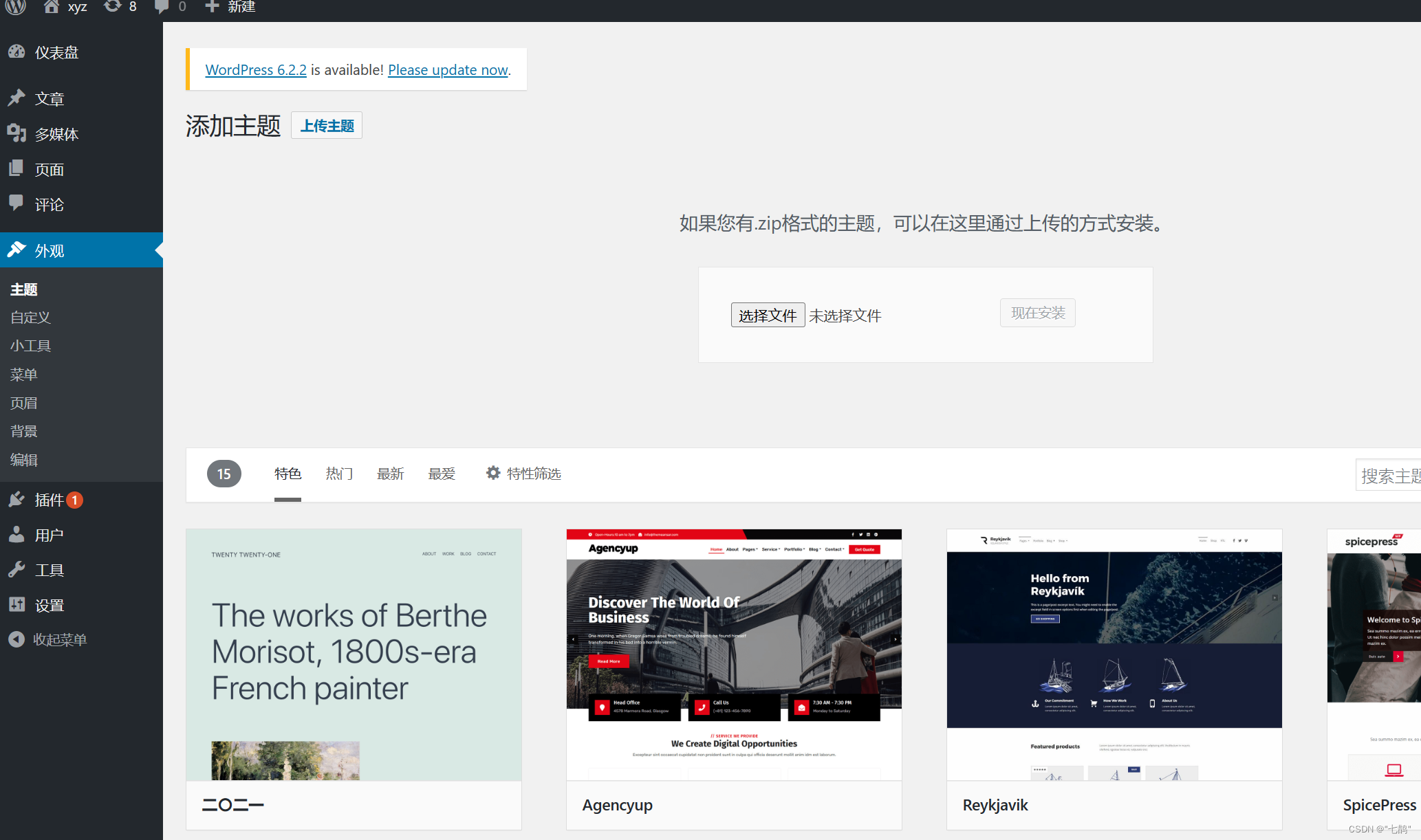Click the updates icon showing 8
Screen dimensions: 1421x840
(113, 7)
